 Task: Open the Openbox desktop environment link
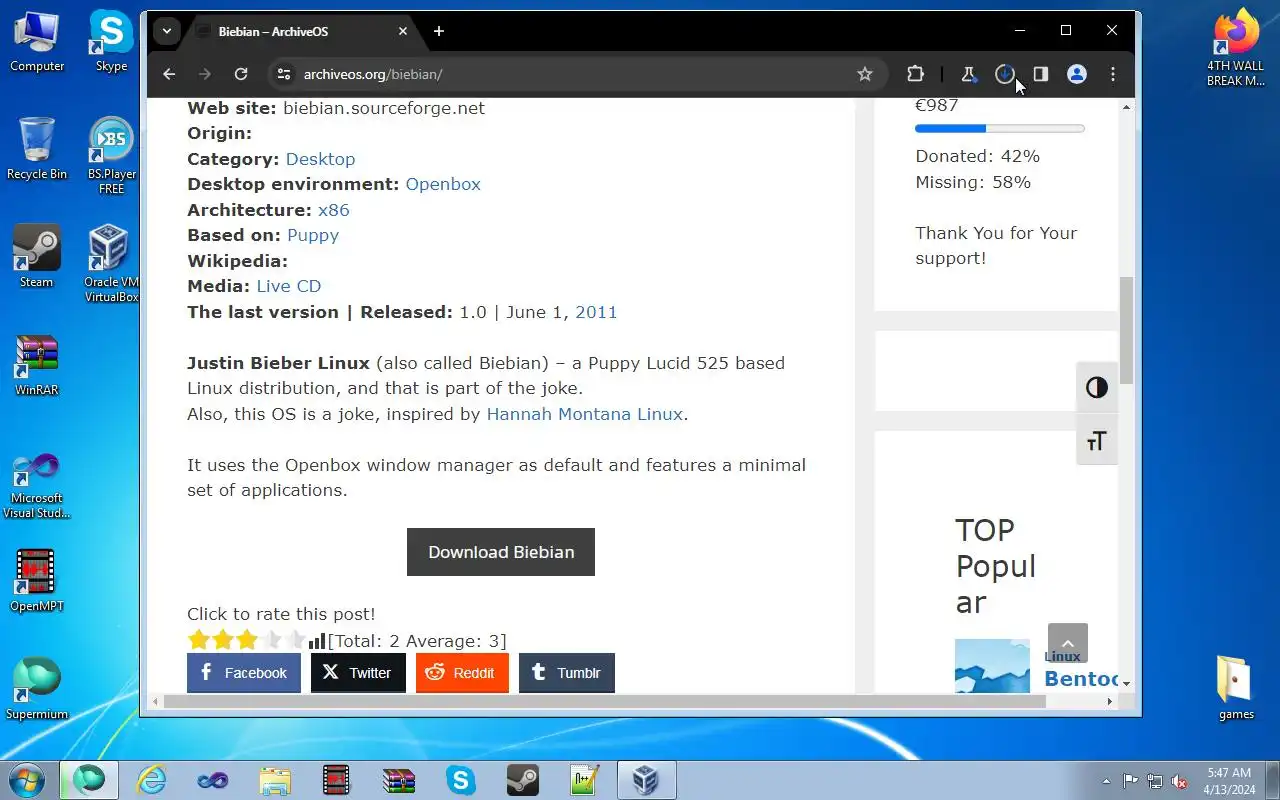click(443, 184)
